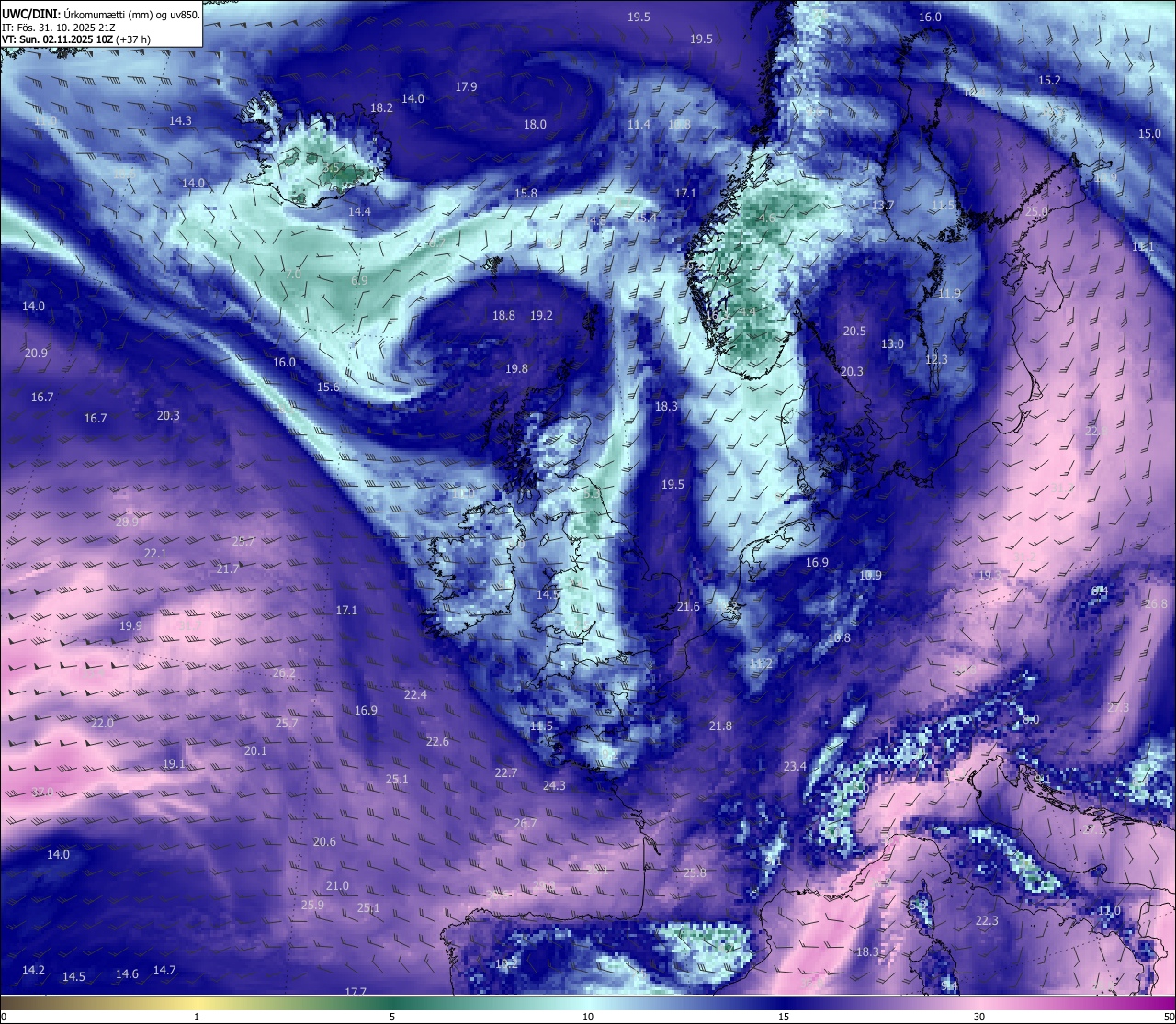Click the 20.1 value label
Image resolution: width=1176 pixels, height=1024 pixels.
point(255,751)
